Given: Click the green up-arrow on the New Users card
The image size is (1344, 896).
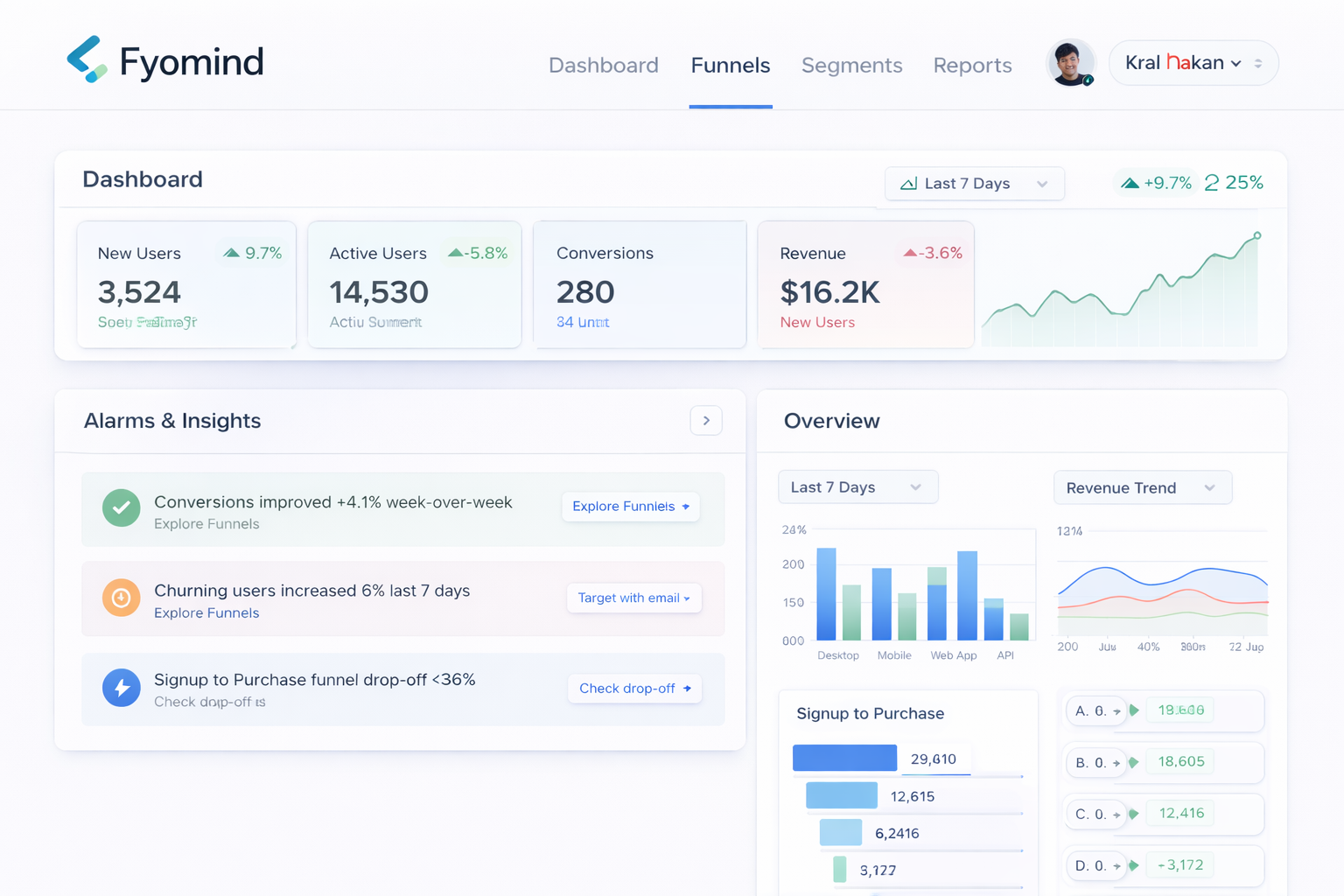Looking at the screenshot, I should click(231, 252).
